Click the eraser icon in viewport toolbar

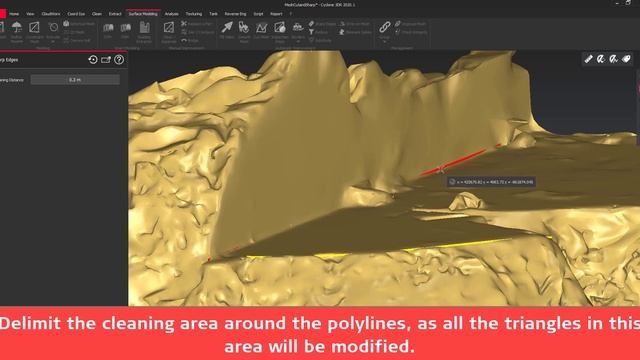click(x=626, y=59)
